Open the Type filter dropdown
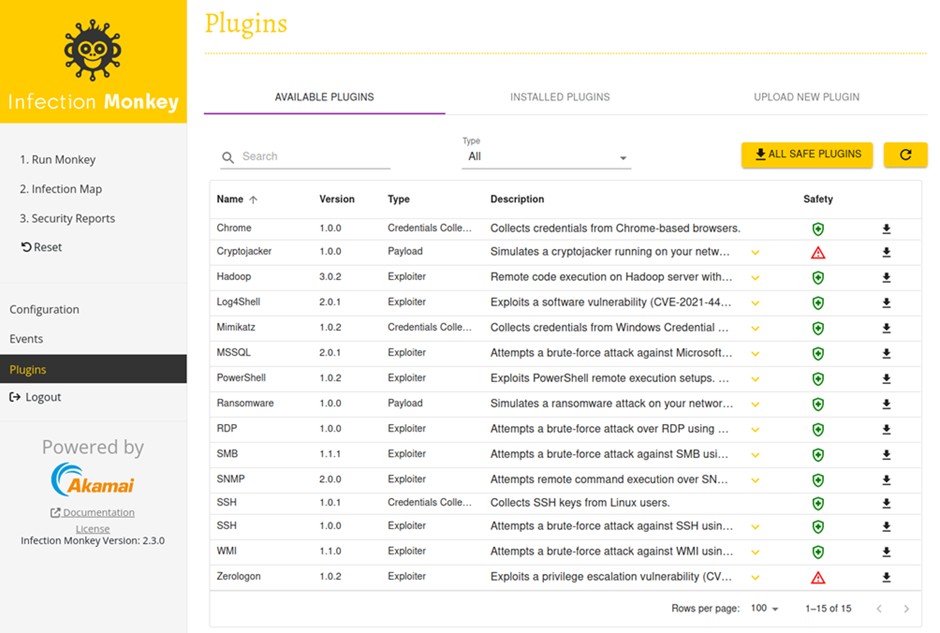 546,157
